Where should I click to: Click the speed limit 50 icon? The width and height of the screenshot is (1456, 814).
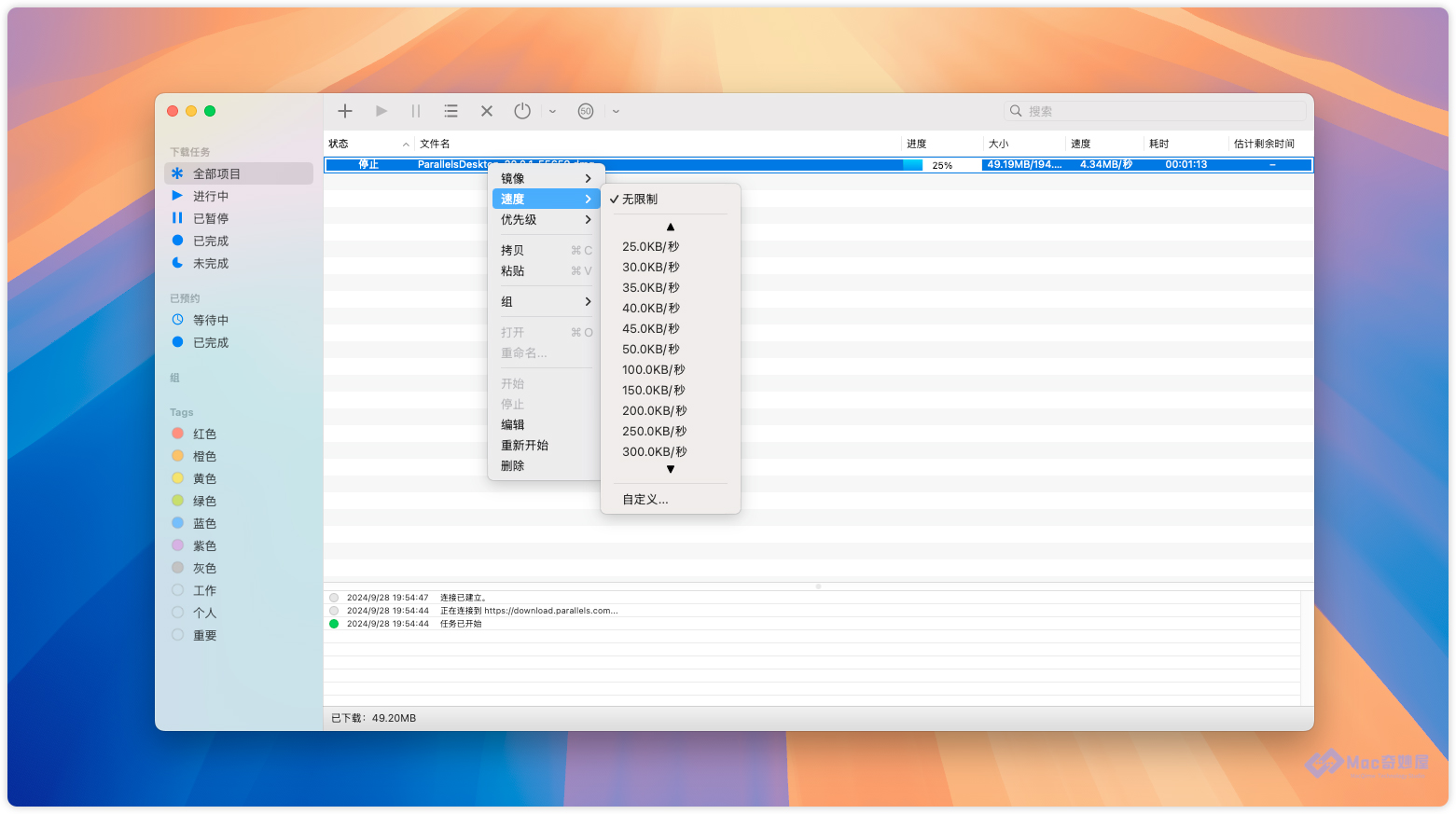(x=586, y=111)
